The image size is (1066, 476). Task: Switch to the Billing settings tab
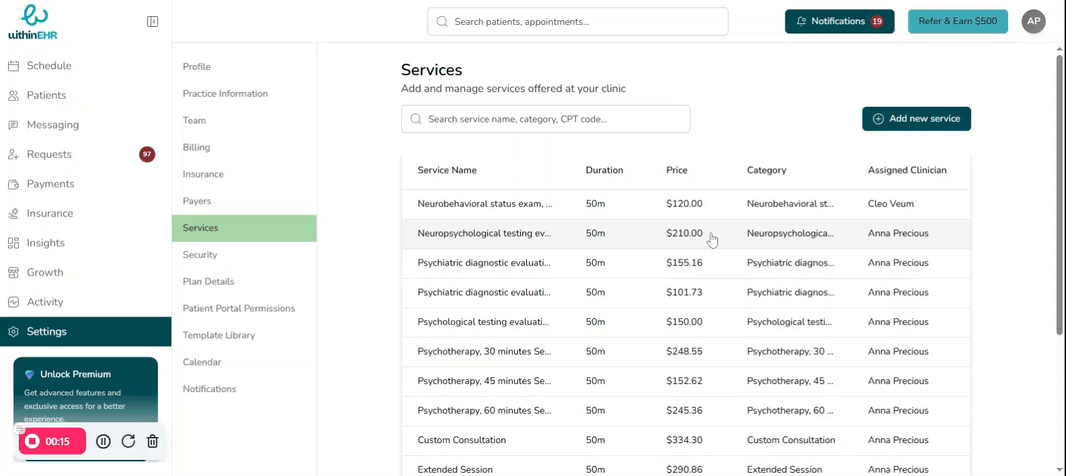(196, 147)
